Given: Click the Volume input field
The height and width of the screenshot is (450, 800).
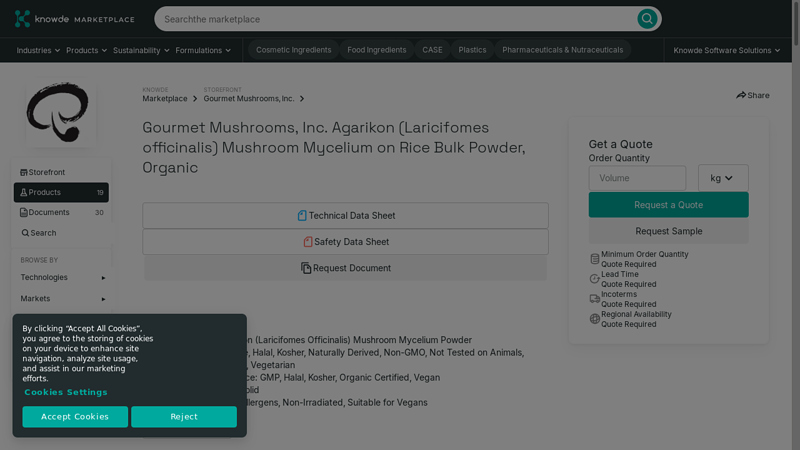Looking at the screenshot, I should pos(637,178).
